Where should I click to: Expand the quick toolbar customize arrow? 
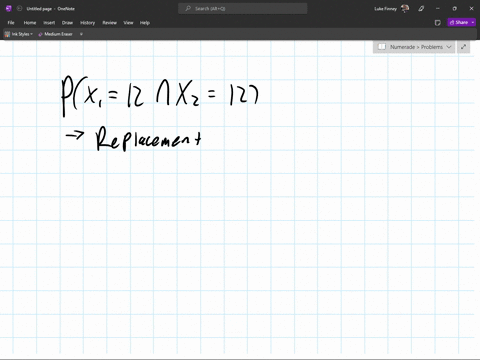(81, 34)
